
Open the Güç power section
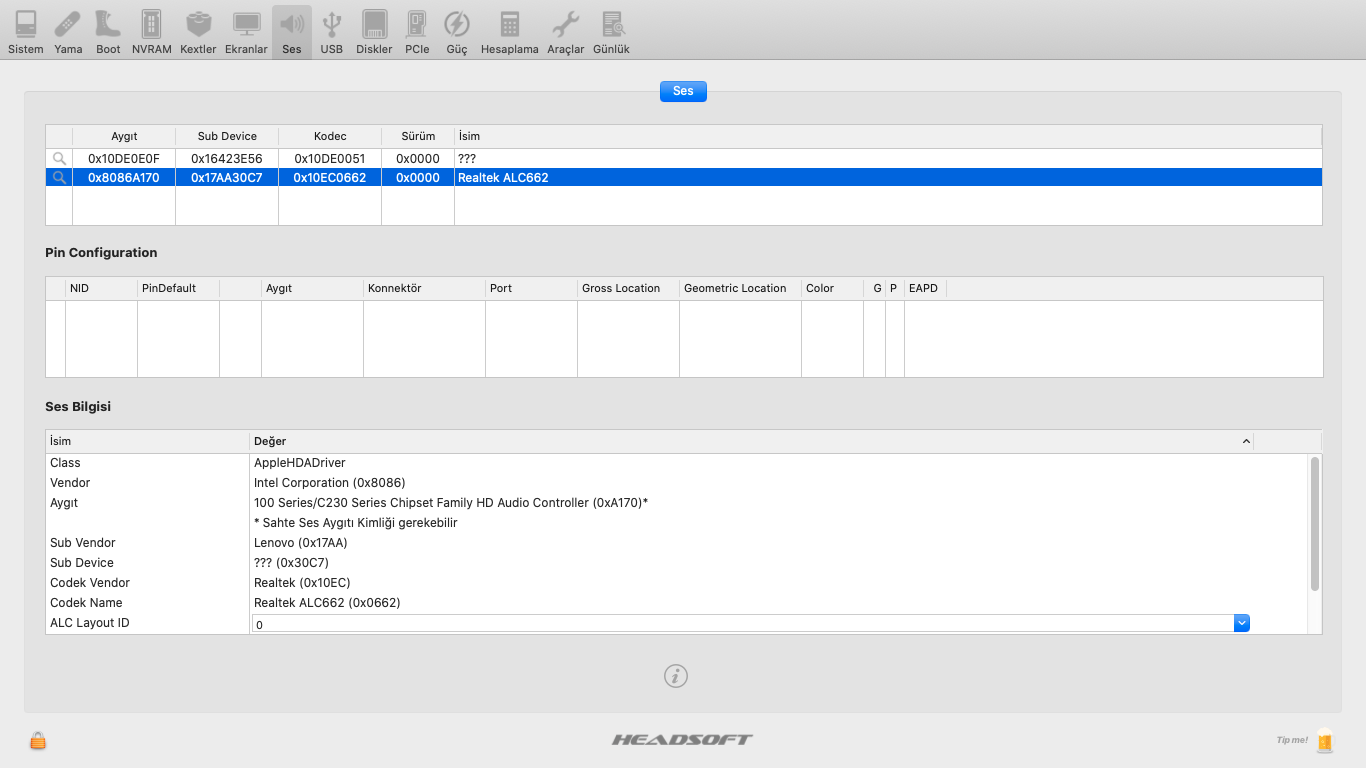(x=457, y=31)
